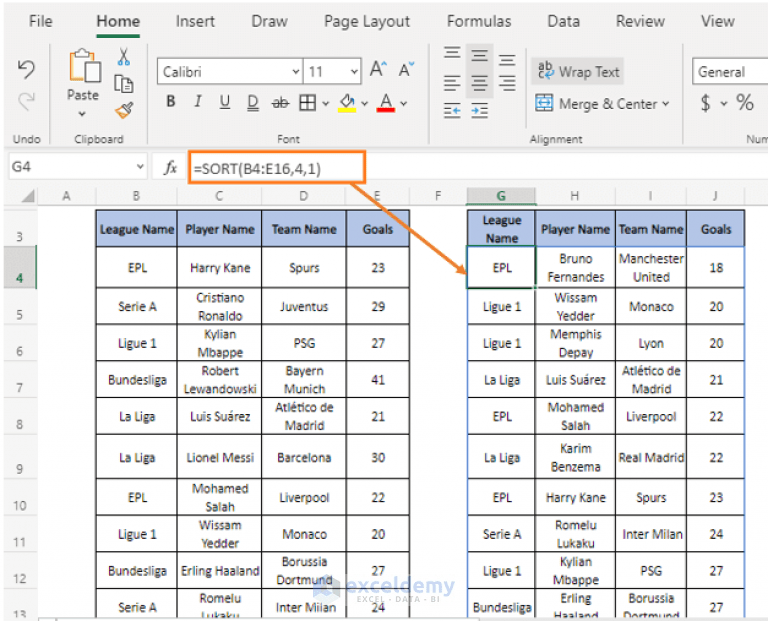
Task: Toggle Underline formatting
Action: 225,102
